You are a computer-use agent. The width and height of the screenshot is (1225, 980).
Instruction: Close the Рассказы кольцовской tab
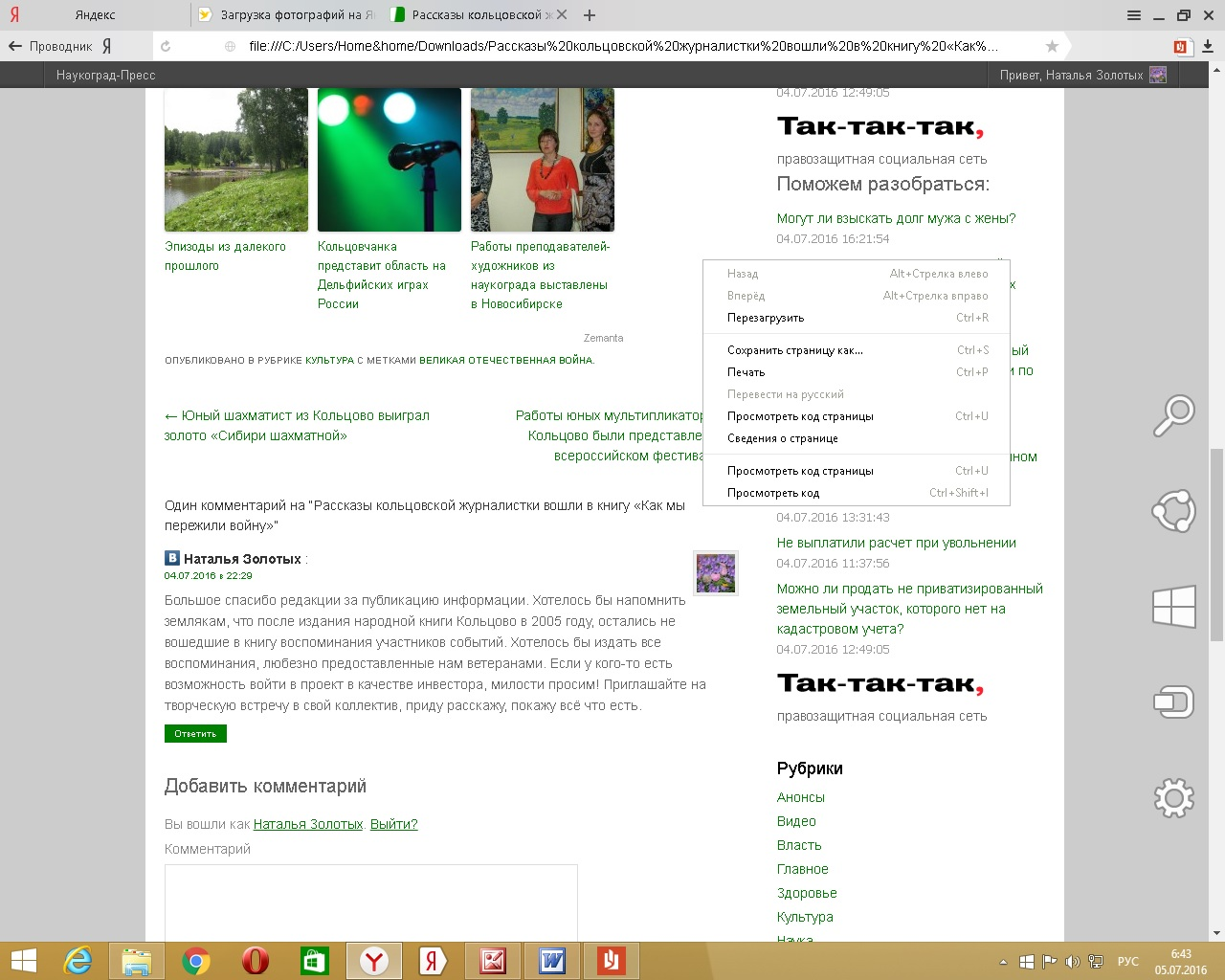tap(562, 14)
